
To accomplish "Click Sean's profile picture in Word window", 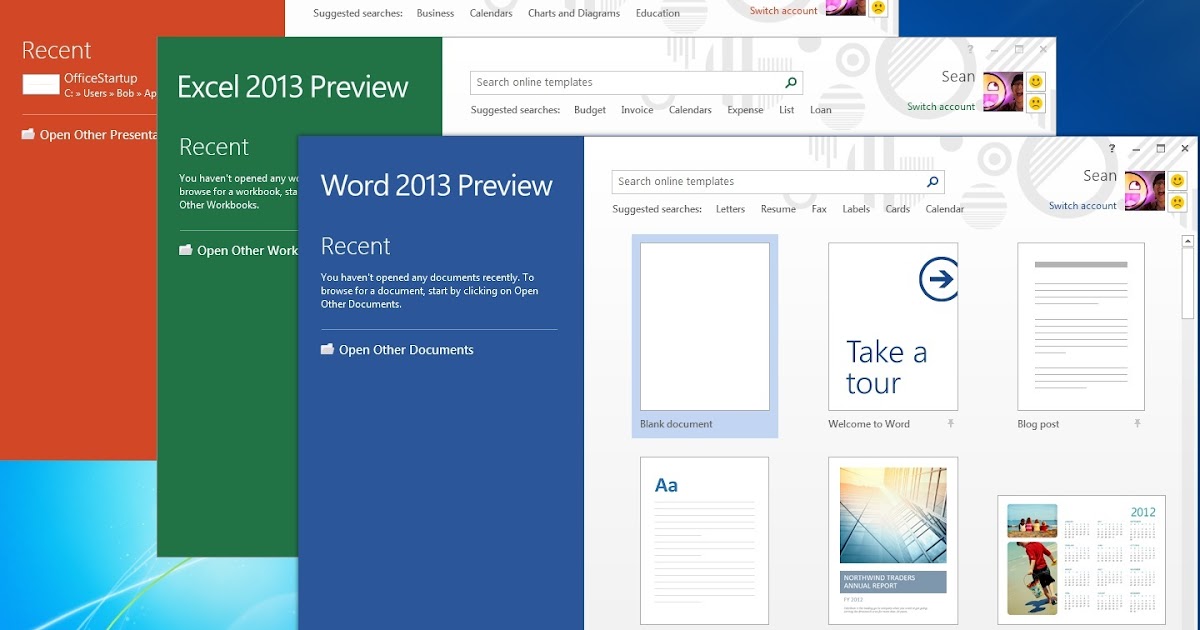I will tap(1145, 191).
